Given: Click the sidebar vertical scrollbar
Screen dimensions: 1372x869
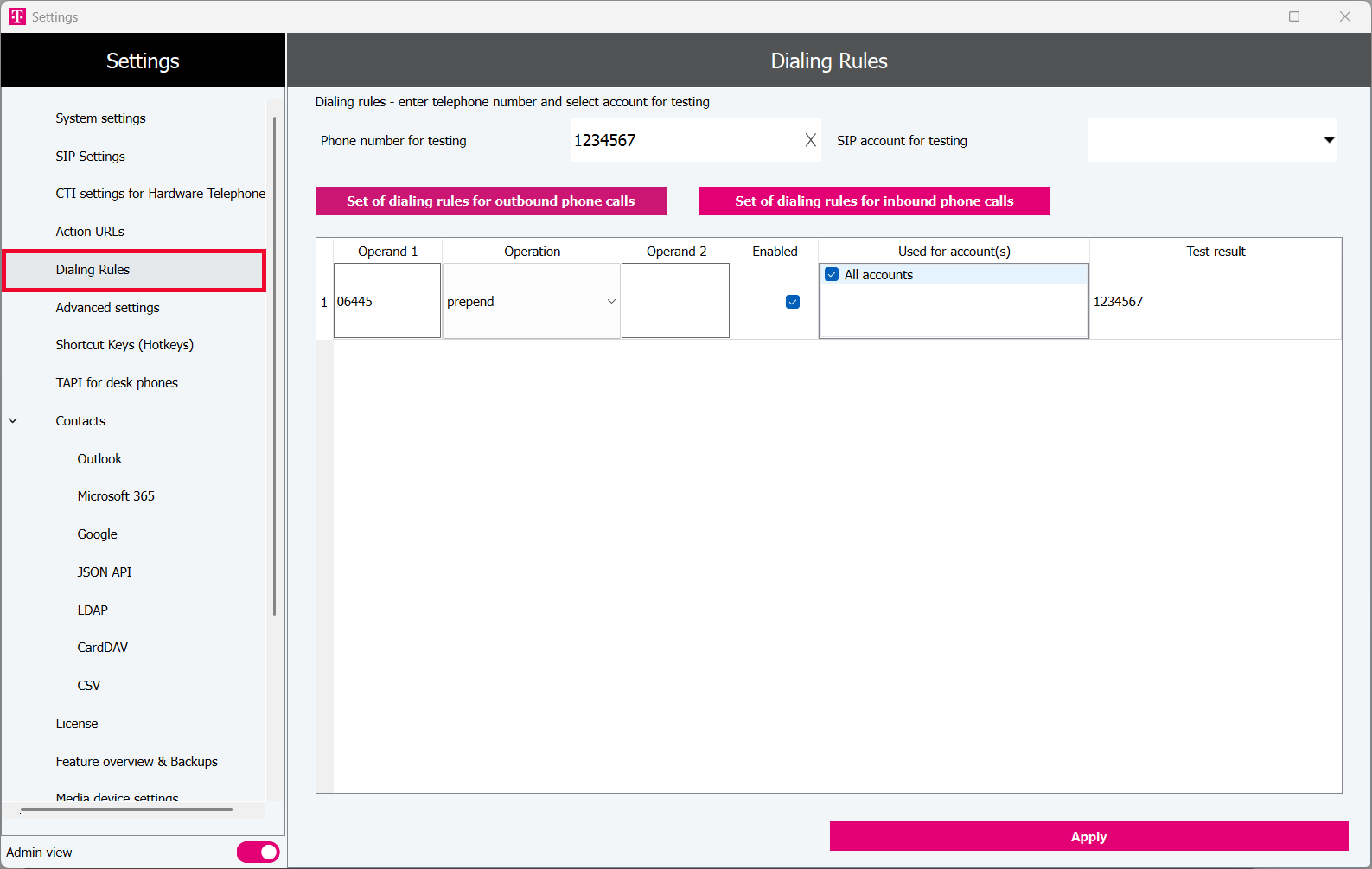Looking at the screenshot, I should (x=274, y=363).
